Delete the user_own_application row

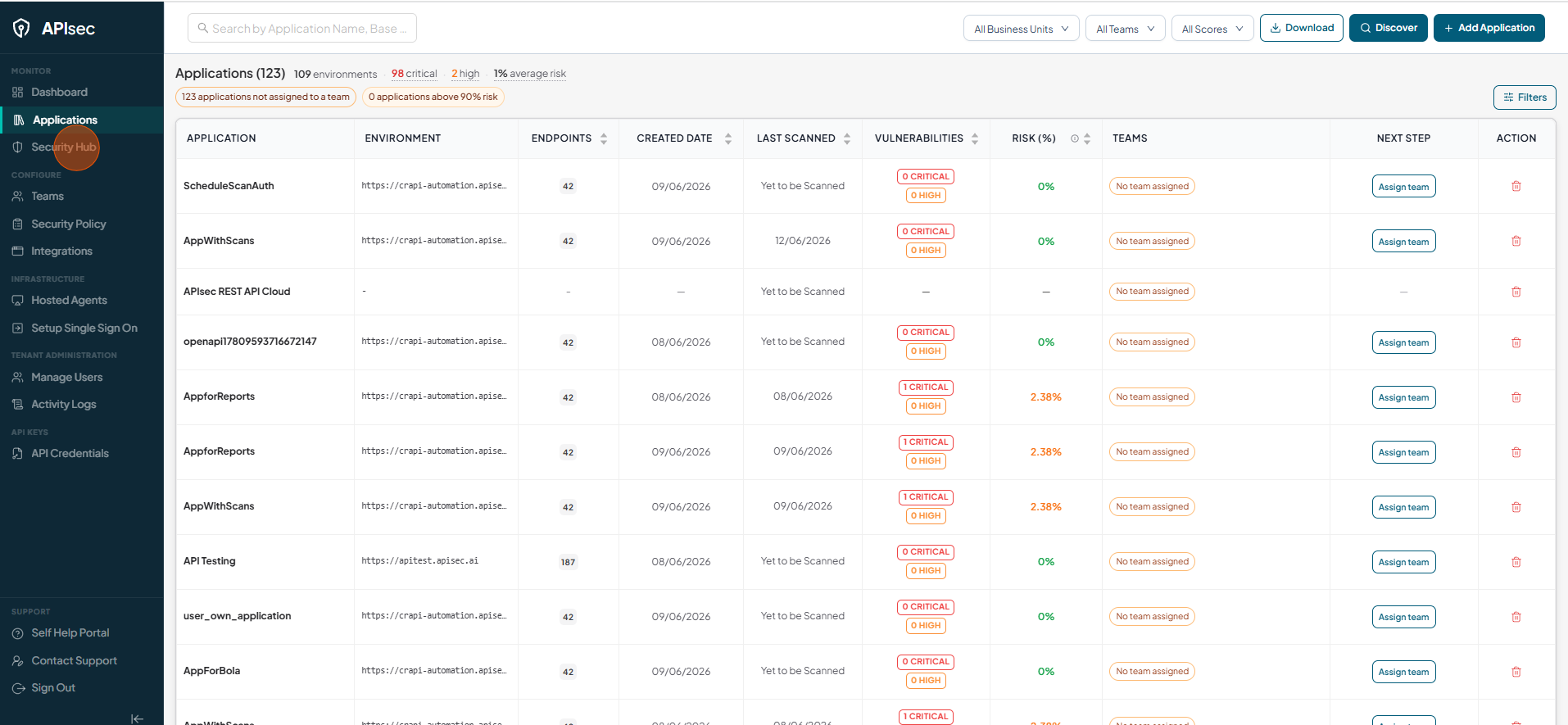pyautogui.click(x=1516, y=617)
